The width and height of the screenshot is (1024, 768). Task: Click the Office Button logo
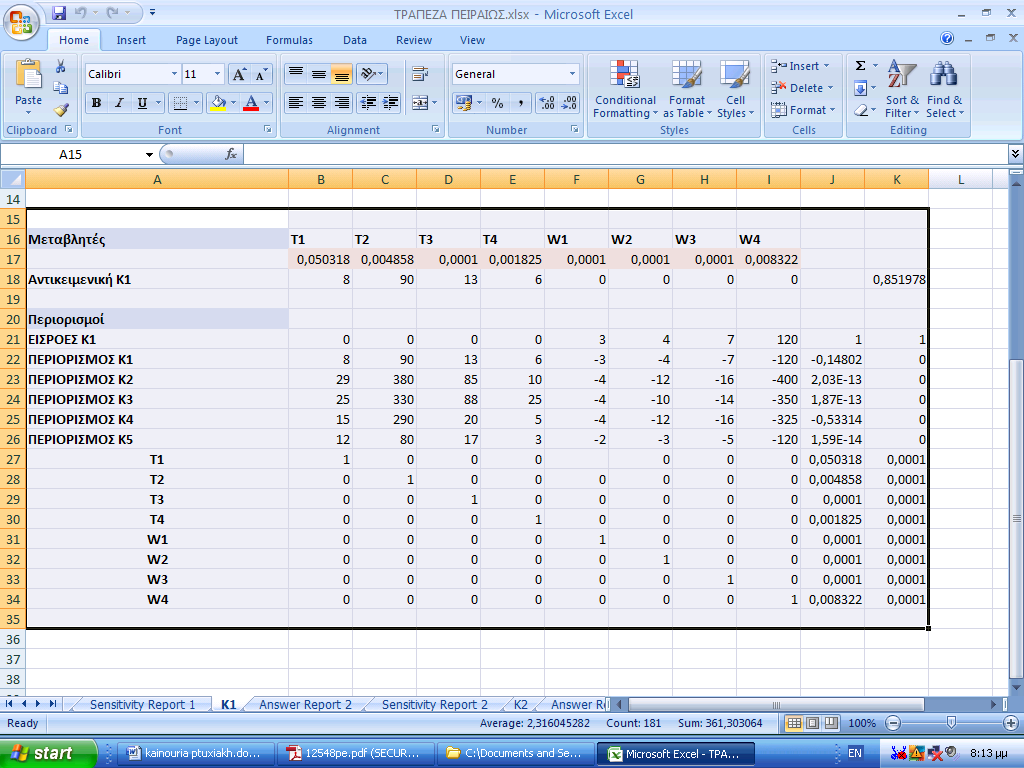pos(21,22)
